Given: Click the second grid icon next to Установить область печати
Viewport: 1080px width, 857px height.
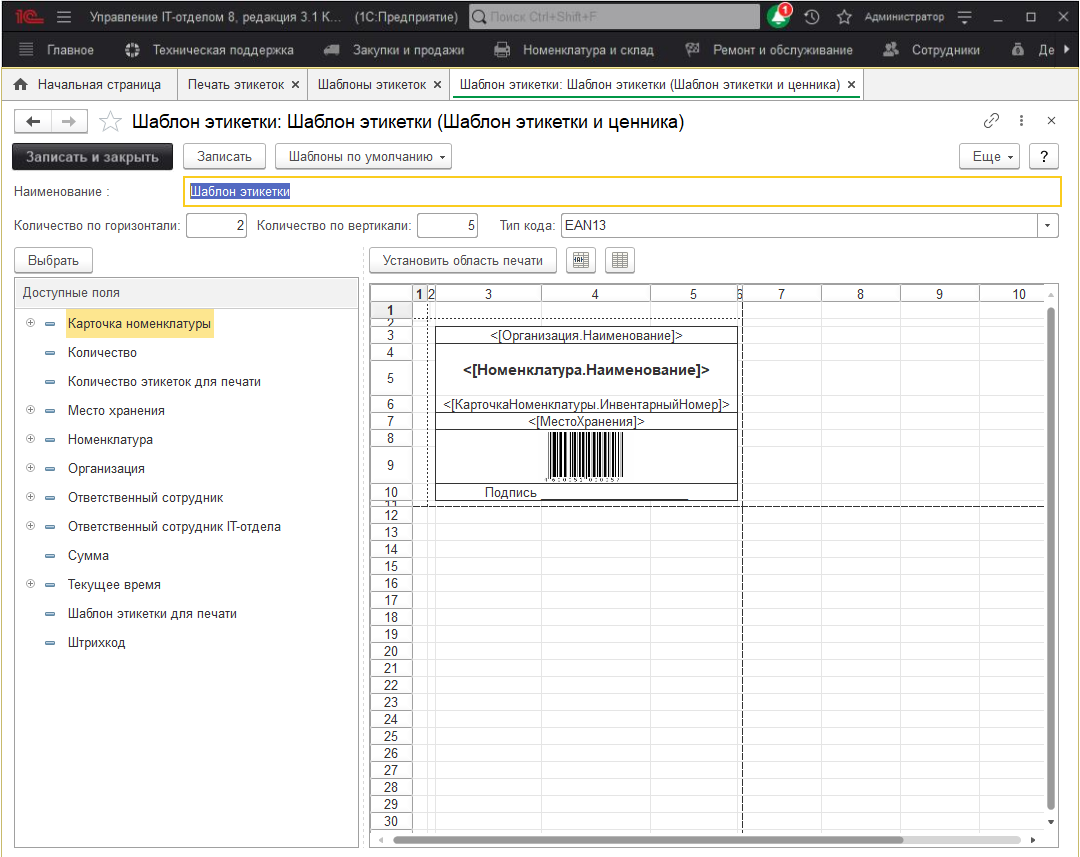Looking at the screenshot, I should click(x=620, y=260).
